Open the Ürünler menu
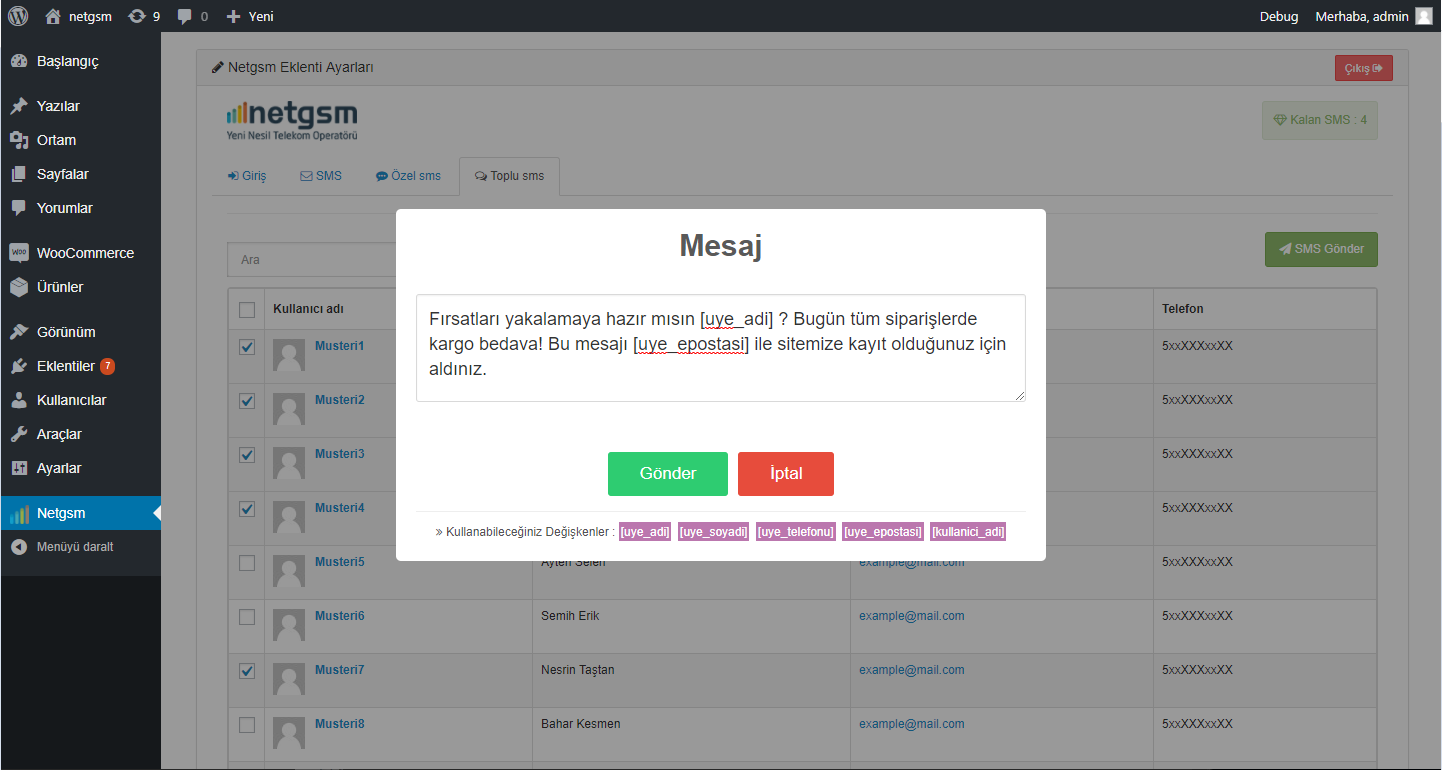 pos(80,287)
